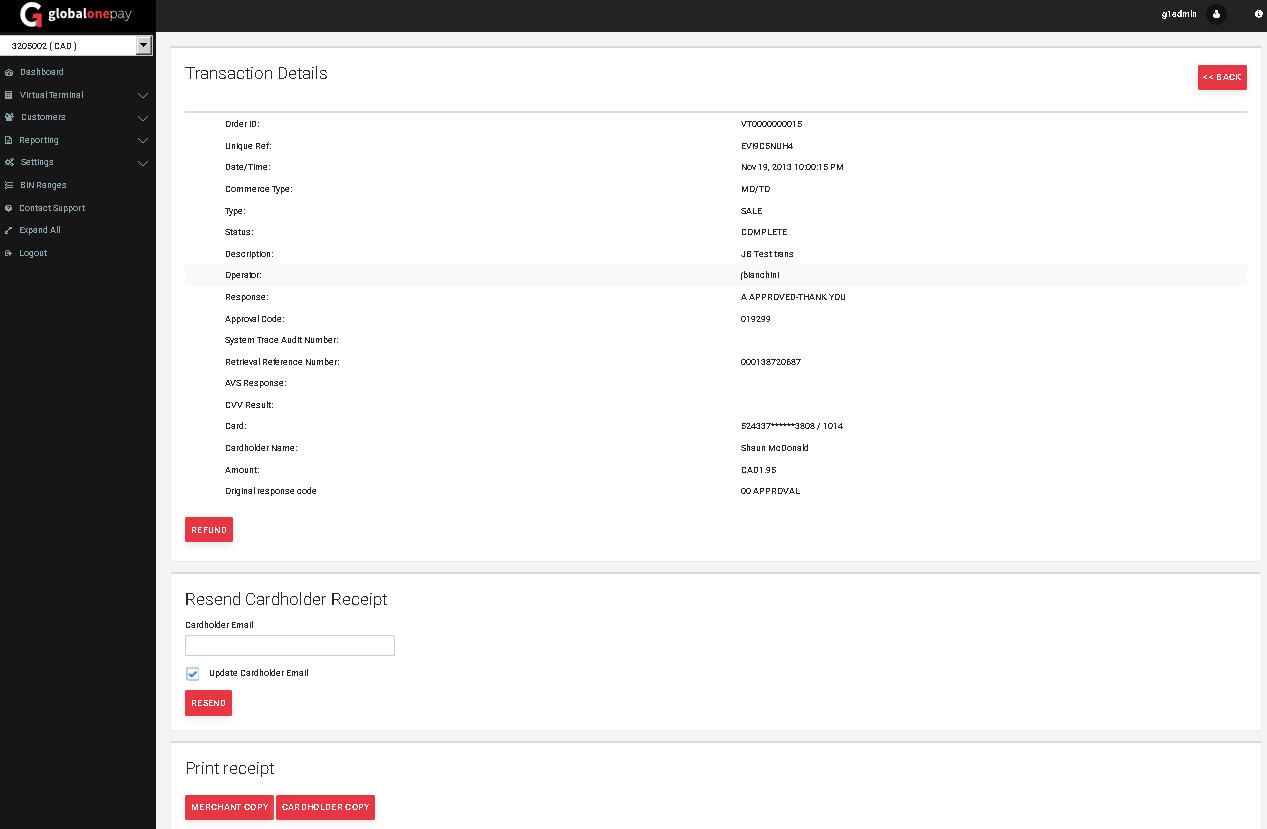1267x829 pixels.
Task: Uncheck Update Cardholder Email checkbox
Action: tap(192, 674)
